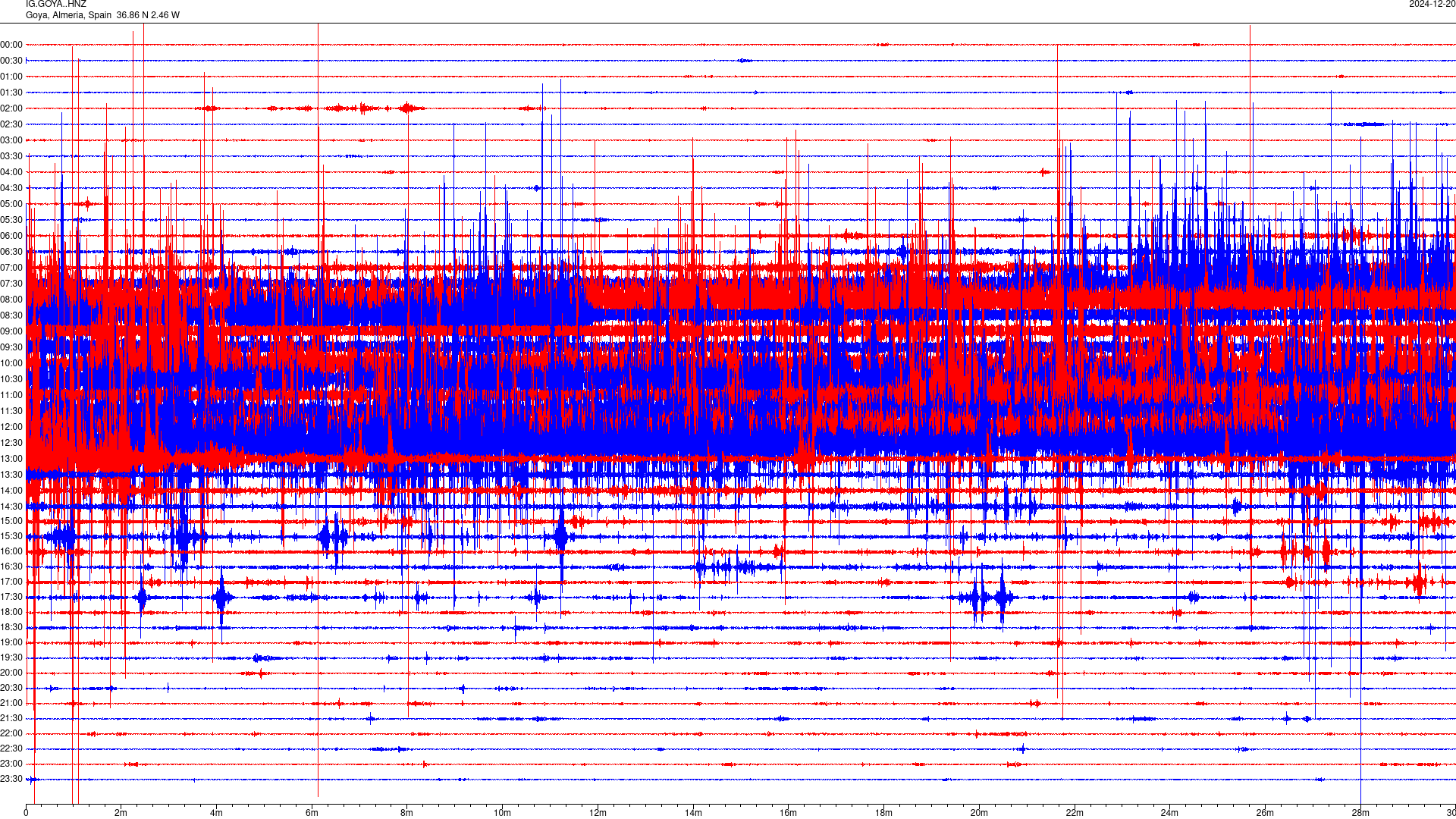Click the 16:30 time label
Image resolution: width=1456 pixels, height=819 pixels.
click(x=11, y=566)
